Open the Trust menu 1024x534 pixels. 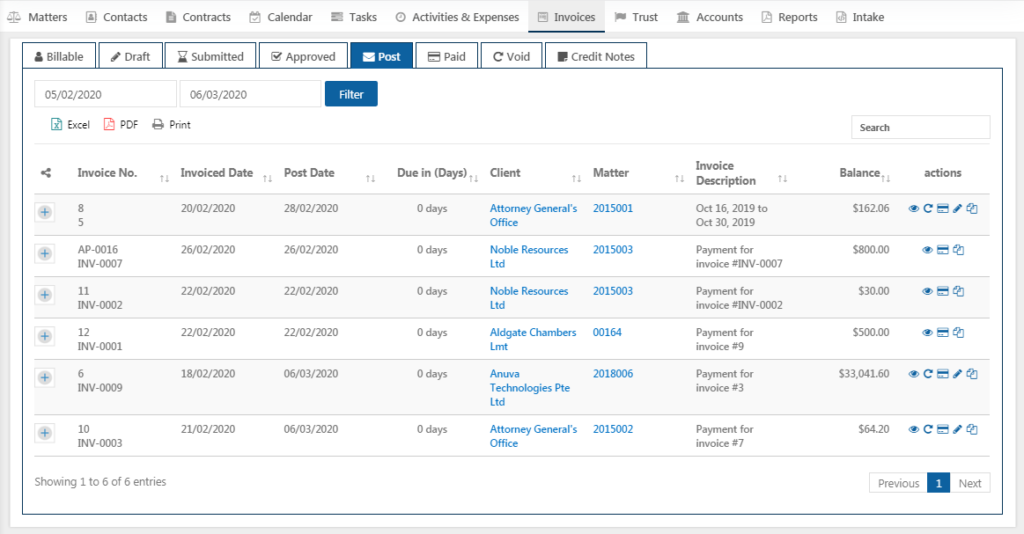pos(636,17)
